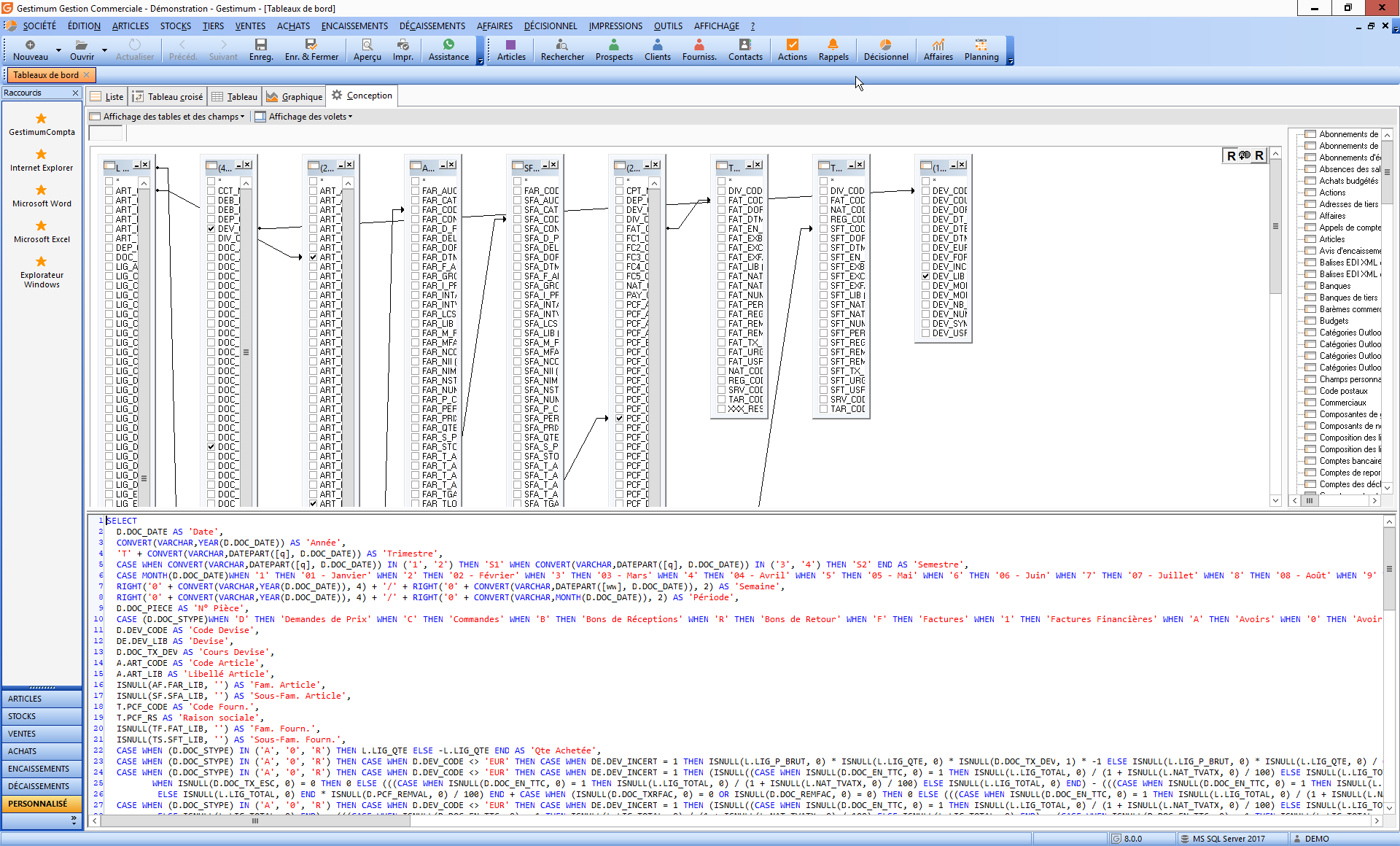Viewport: 1400px width, 846px height.
Task: Switch to the Tableau tab
Action: coord(234,96)
